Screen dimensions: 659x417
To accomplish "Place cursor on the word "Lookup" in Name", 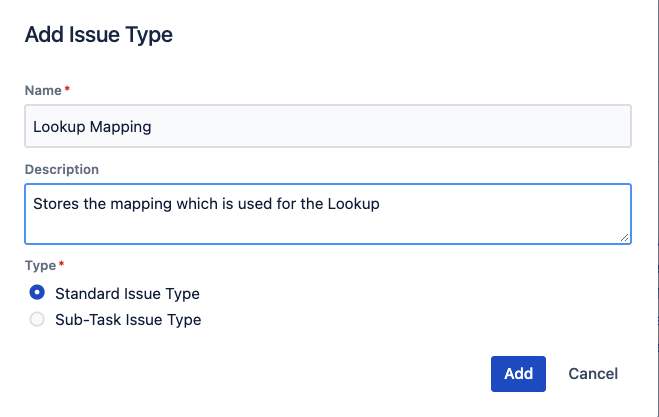I will [58, 127].
